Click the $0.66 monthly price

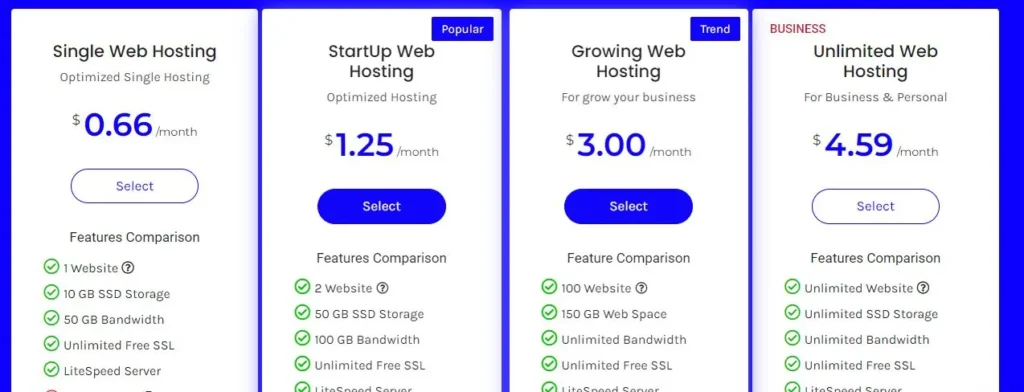pos(135,125)
